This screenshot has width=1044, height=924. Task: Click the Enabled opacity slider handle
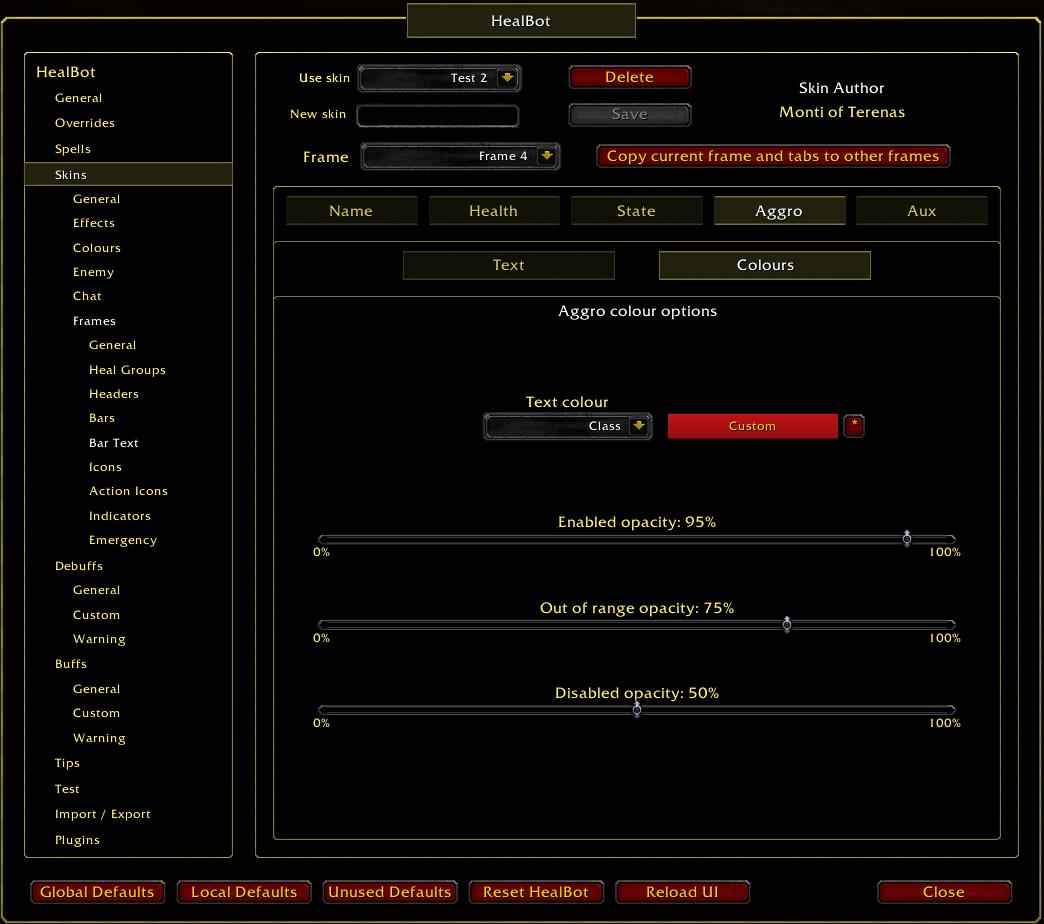(x=907, y=539)
